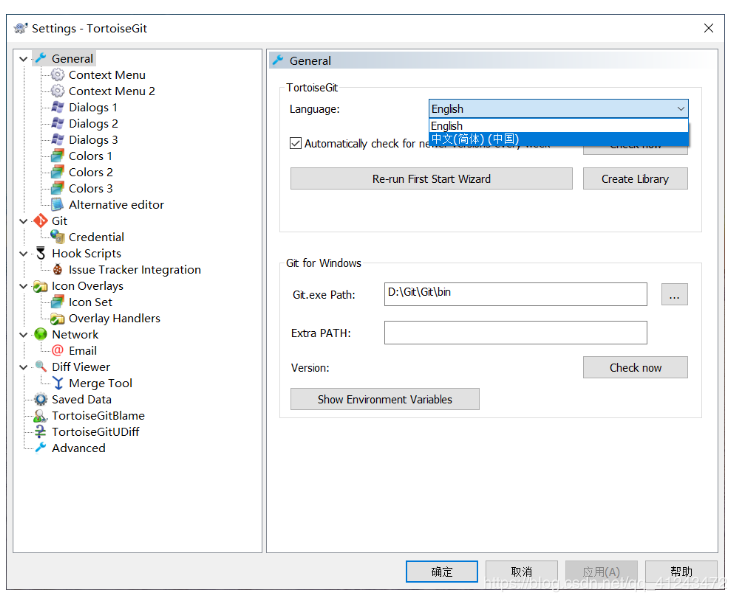Close the Settings - TortoiseGit window

point(708,28)
